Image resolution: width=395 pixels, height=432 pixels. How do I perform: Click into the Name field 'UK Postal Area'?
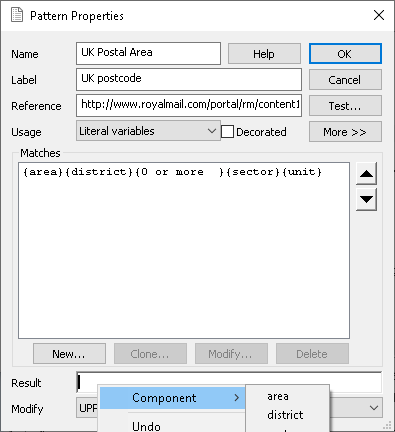coord(148,53)
